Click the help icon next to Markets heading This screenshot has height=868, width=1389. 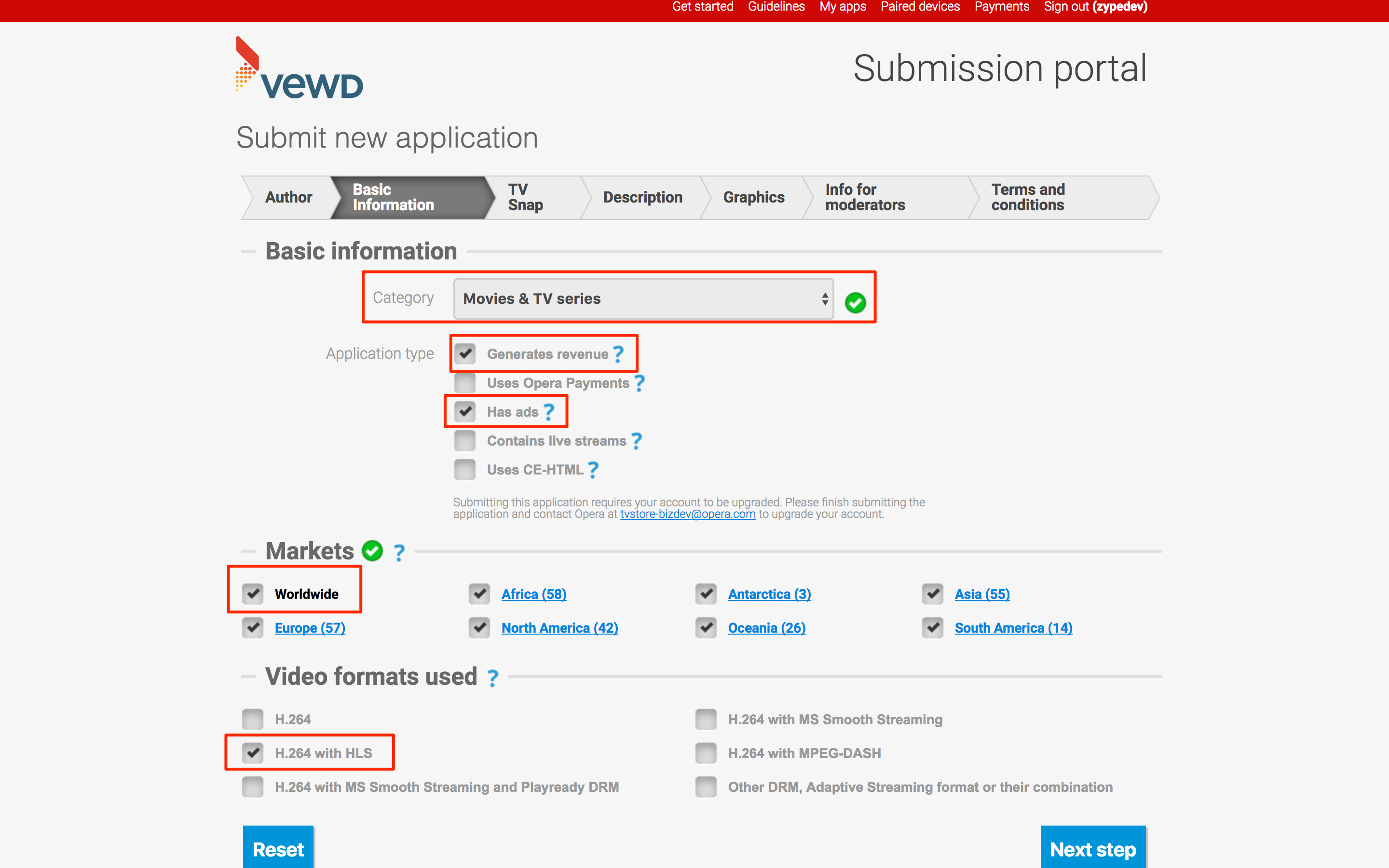[399, 552]
